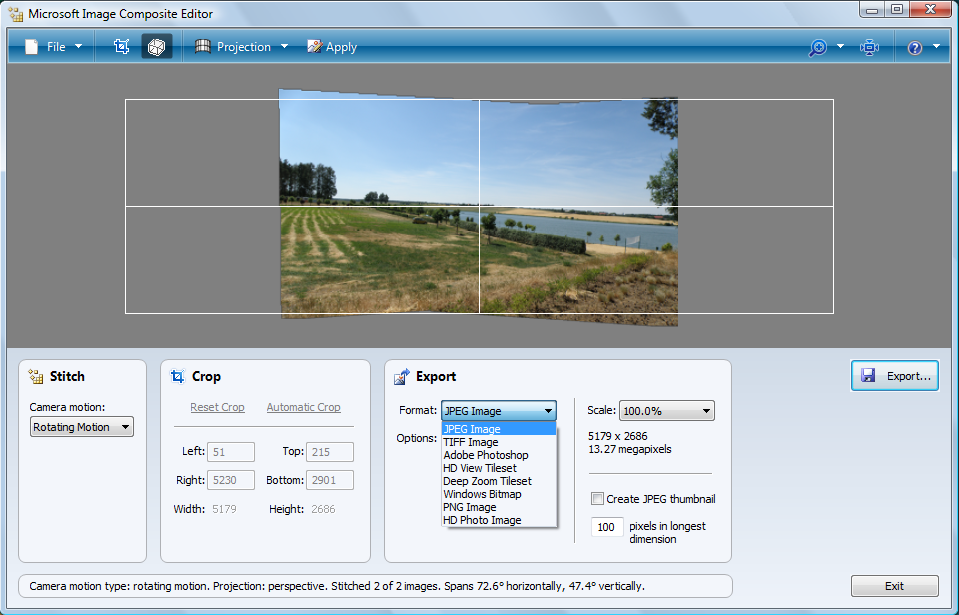The width and height of the screenshot is (959, 615).
Task: Click the Crop panel icon
Action: click(x=177, y=377)
